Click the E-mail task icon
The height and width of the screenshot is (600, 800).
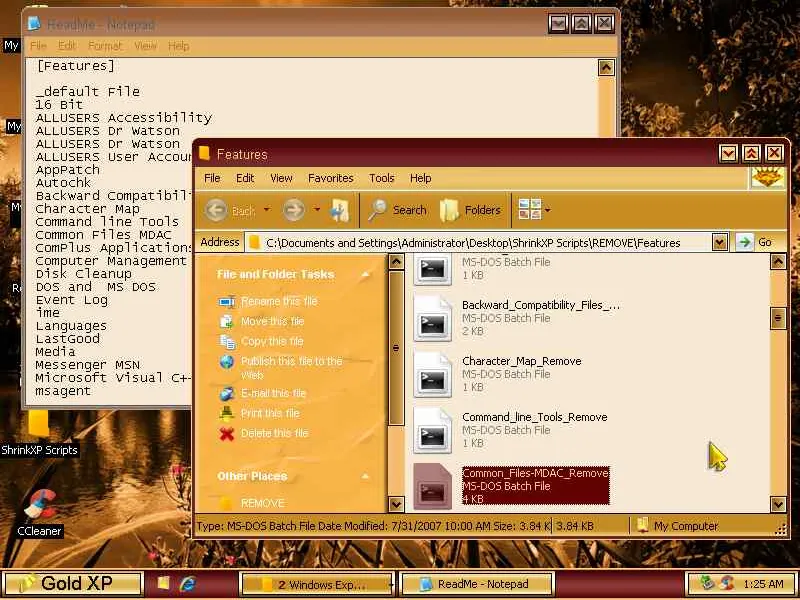pyautogui.click(x=227, y=393)
